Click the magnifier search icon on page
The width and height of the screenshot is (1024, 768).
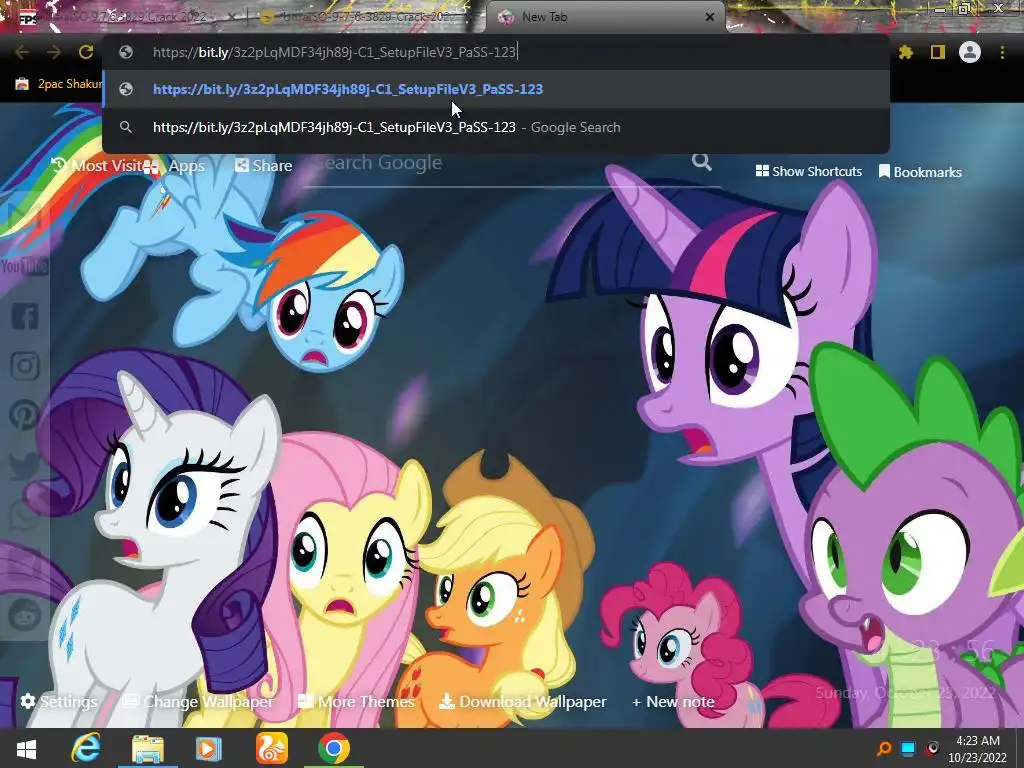[702, 161]
